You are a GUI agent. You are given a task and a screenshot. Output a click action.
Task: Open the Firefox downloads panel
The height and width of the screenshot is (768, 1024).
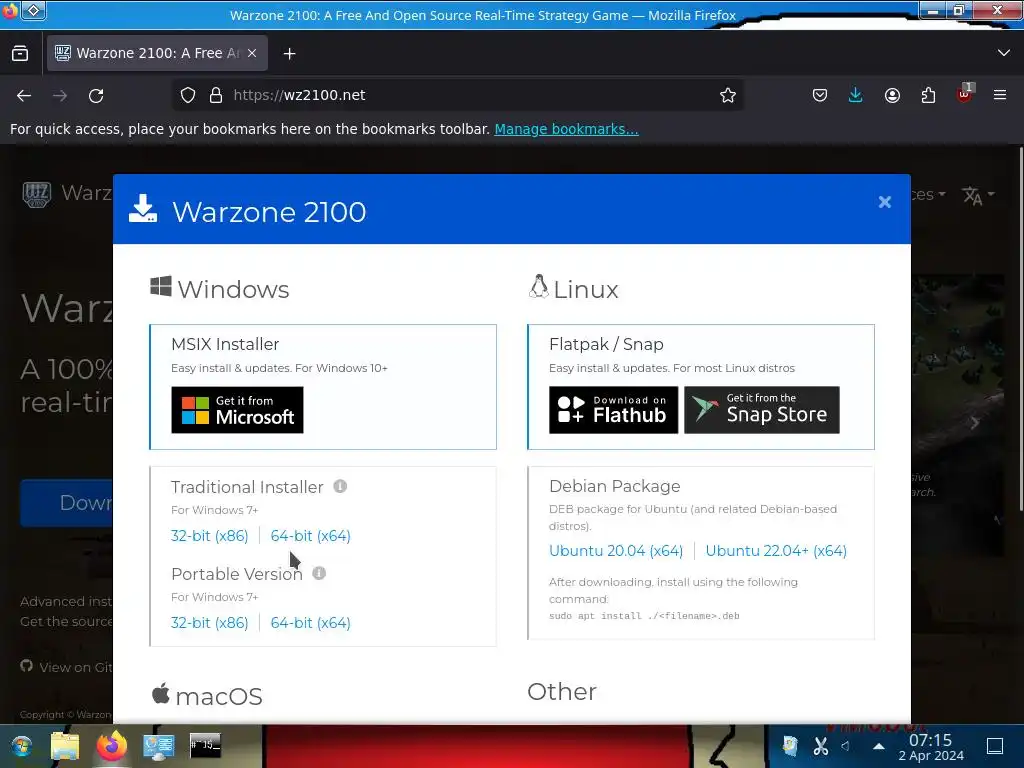point(855,95)
